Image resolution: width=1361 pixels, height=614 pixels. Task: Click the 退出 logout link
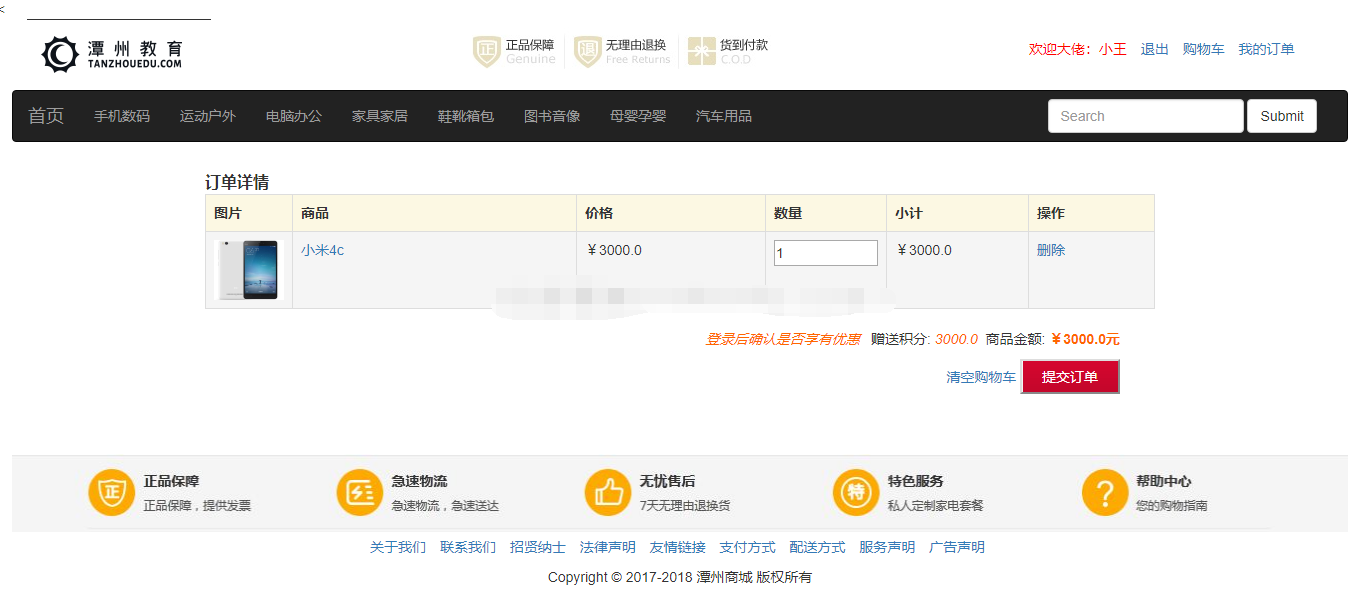click(1155, 49)
